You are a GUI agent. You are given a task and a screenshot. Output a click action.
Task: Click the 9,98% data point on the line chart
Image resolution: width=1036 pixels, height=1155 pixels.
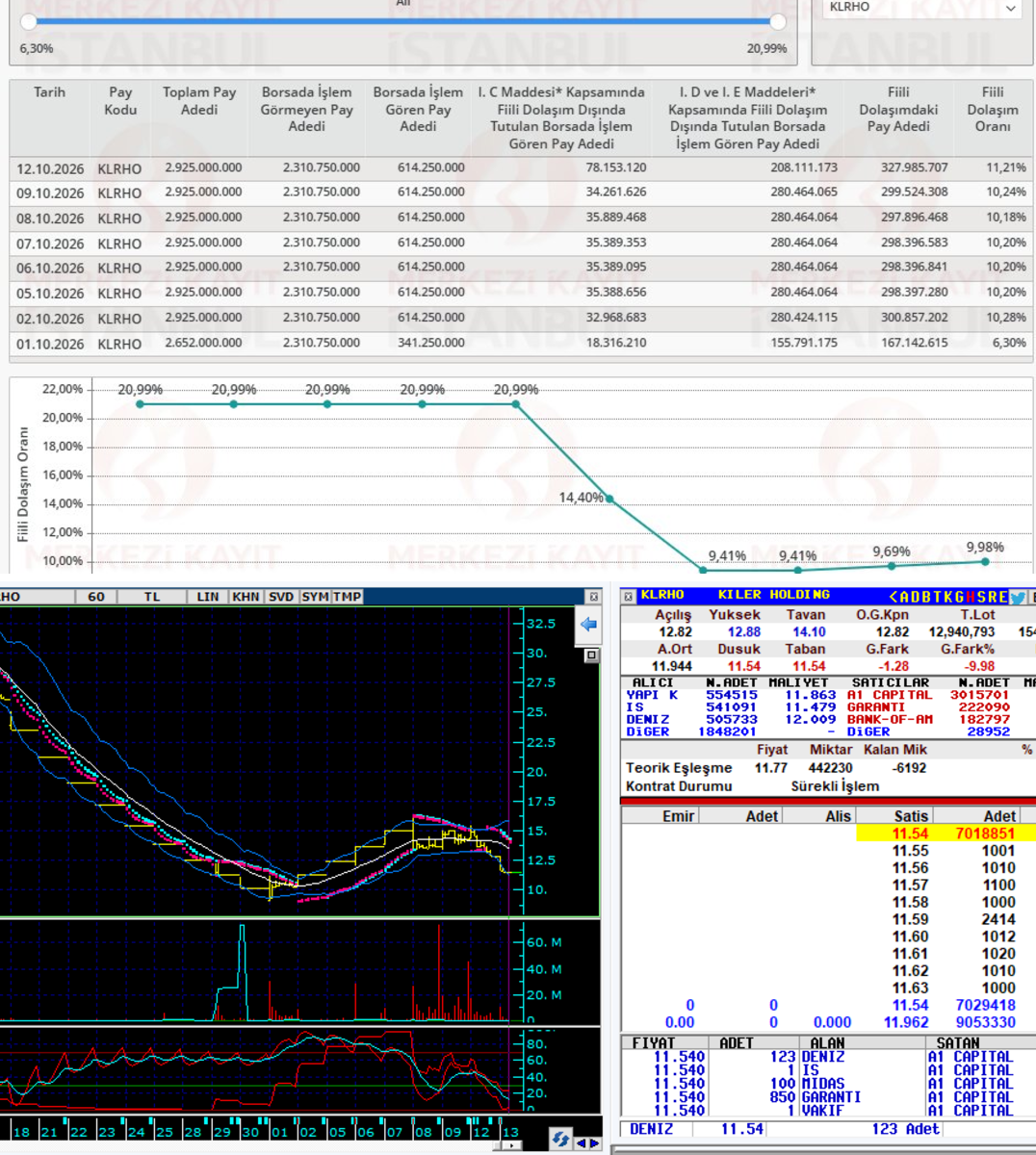[985, 561]
